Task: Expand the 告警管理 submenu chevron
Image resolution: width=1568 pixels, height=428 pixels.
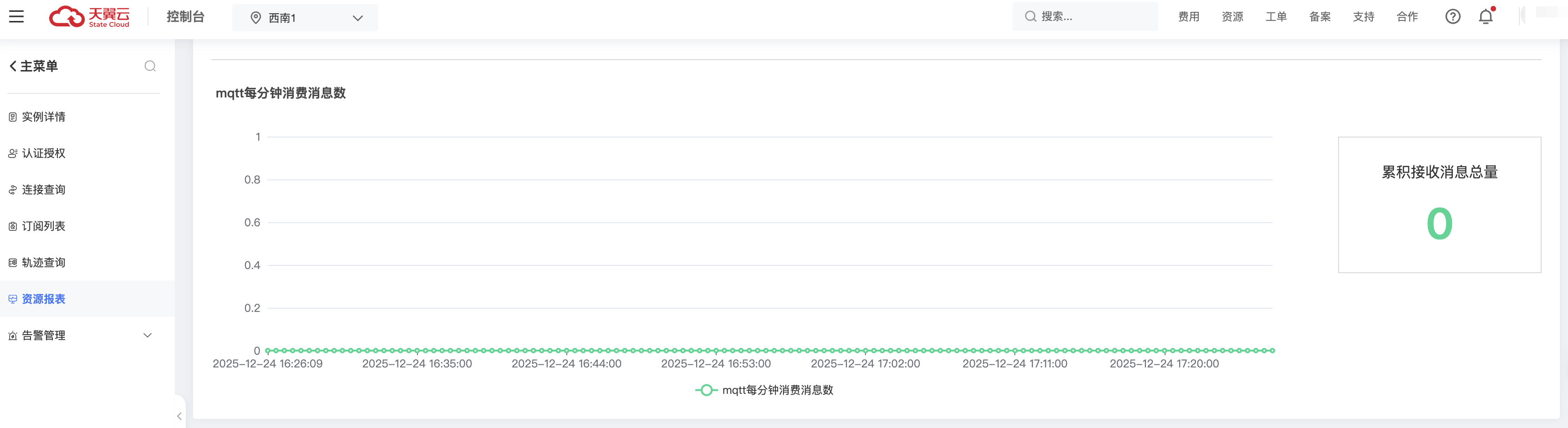Action: click(148, 336)
